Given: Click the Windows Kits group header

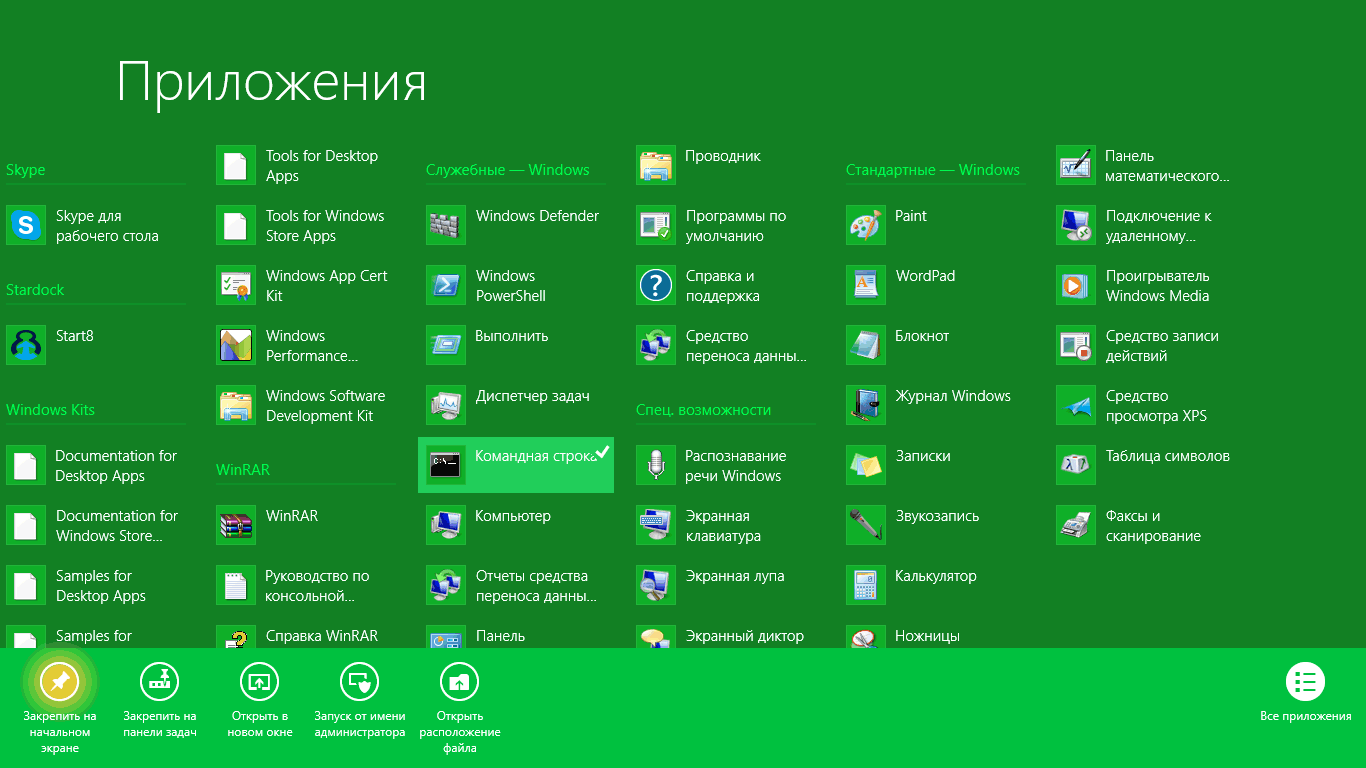Looking at the screenshot, I should (x=50, y=410).
